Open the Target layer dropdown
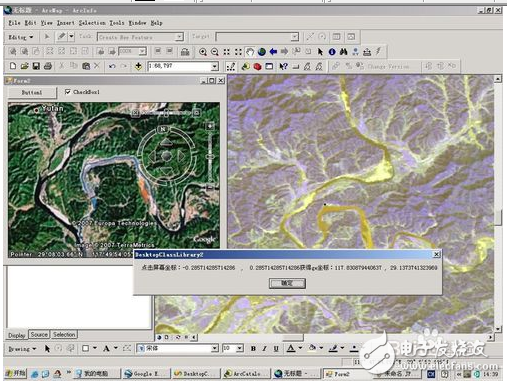 point(295,37)
